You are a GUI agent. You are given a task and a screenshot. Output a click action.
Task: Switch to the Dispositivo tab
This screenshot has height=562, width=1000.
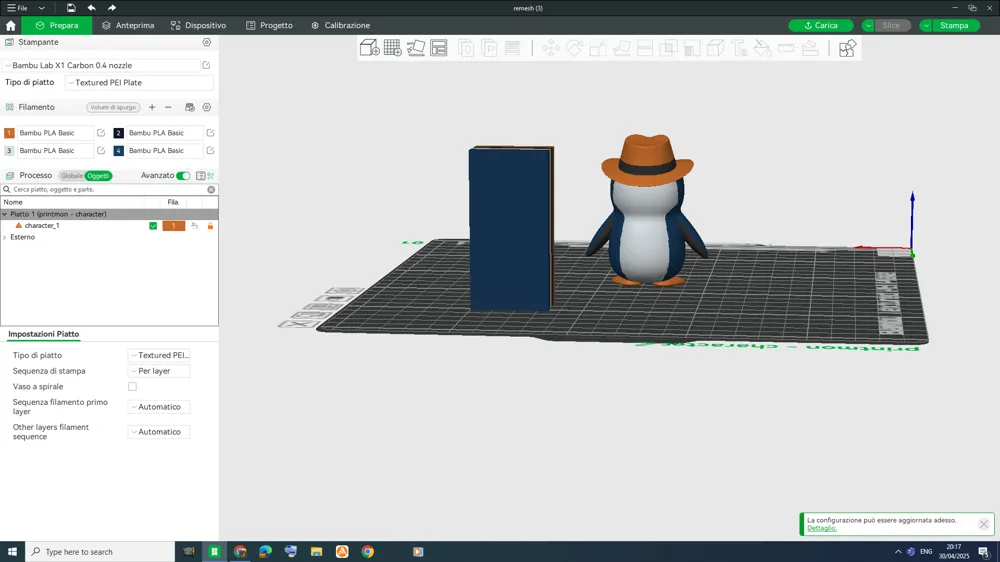198,26
